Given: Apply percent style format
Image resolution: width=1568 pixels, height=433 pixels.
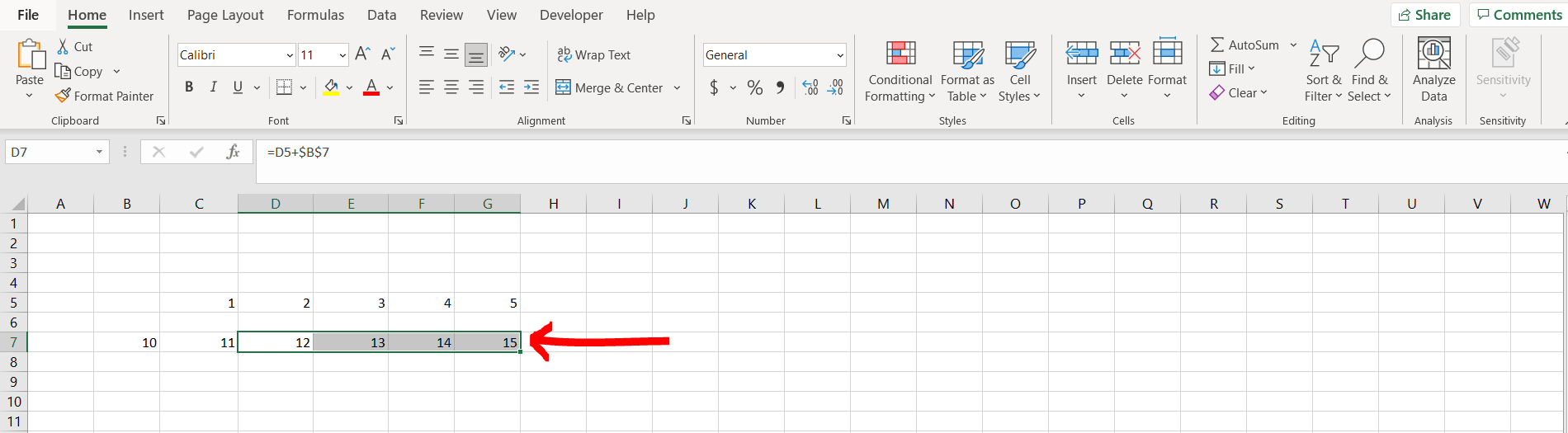Looking at the screenshot, I should pos(755,87).
